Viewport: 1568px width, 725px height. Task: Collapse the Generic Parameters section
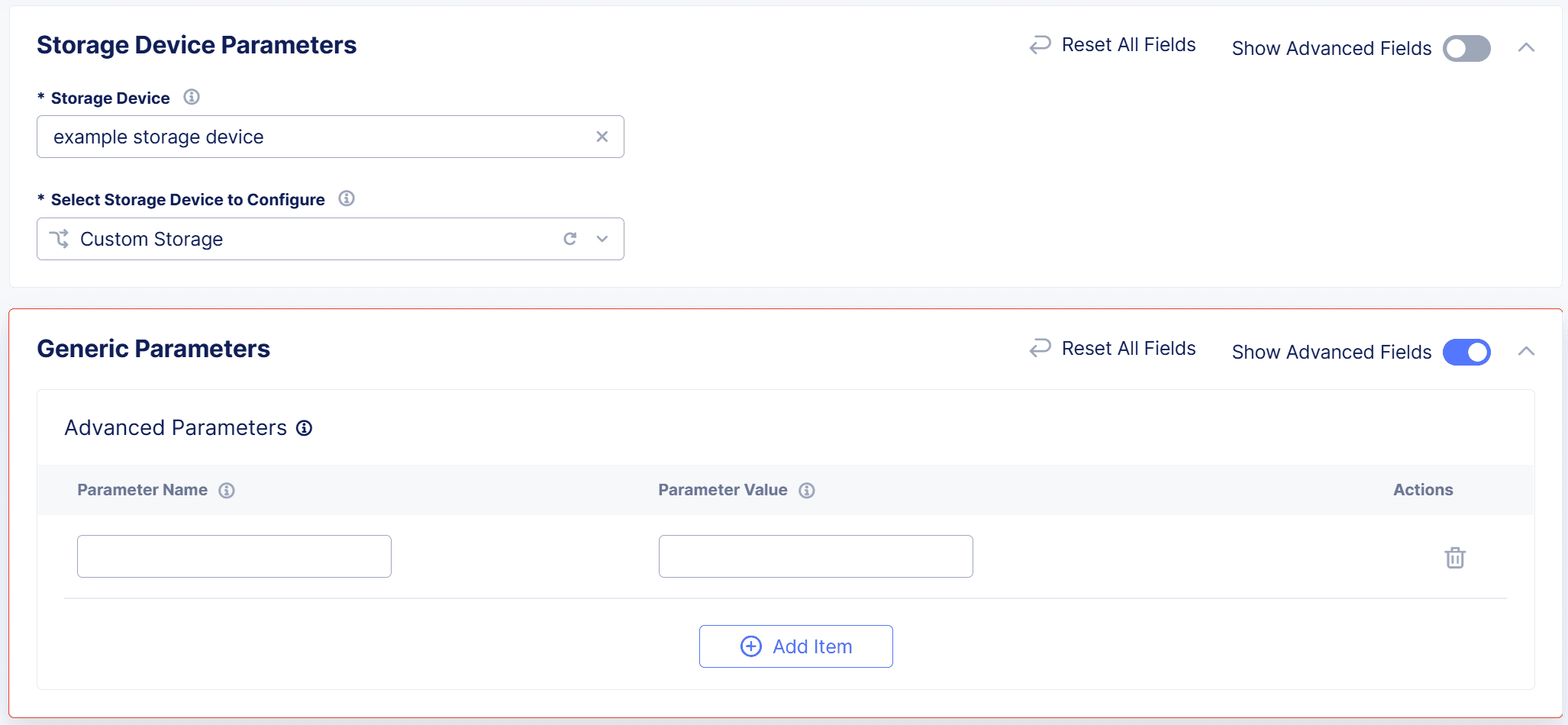tap(1527, 351)
